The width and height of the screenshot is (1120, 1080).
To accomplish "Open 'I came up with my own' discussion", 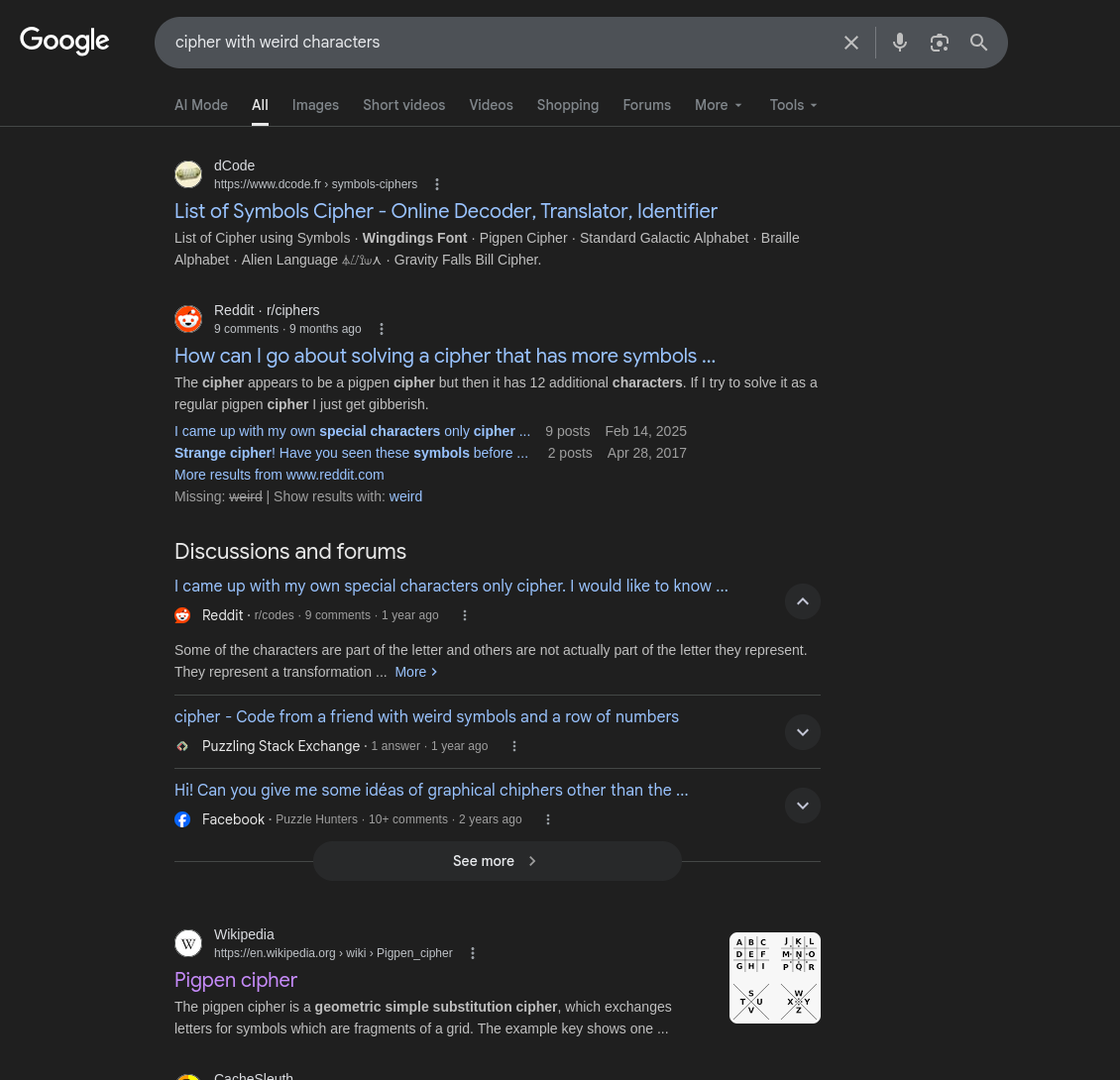I will (x=451, y=586).
